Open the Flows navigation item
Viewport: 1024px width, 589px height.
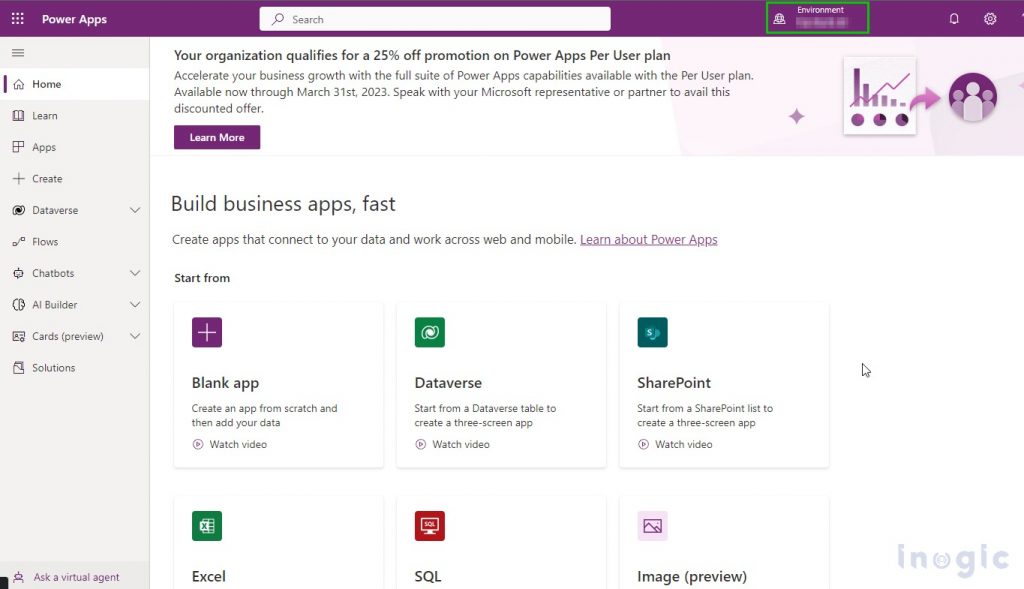74,242
